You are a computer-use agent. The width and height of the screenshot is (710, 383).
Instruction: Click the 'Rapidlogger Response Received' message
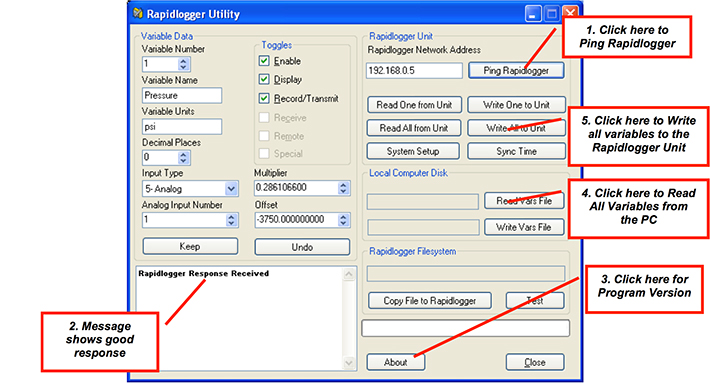[x=204, y=273]
